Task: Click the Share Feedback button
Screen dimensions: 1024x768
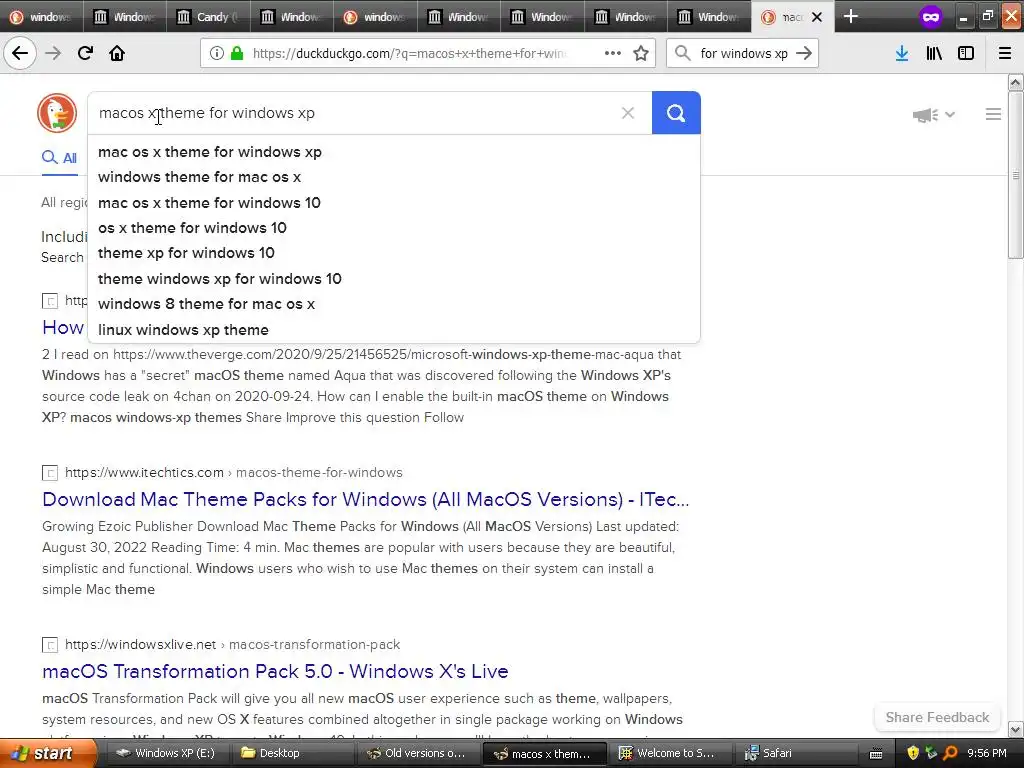Action: [x=937, y=717]
